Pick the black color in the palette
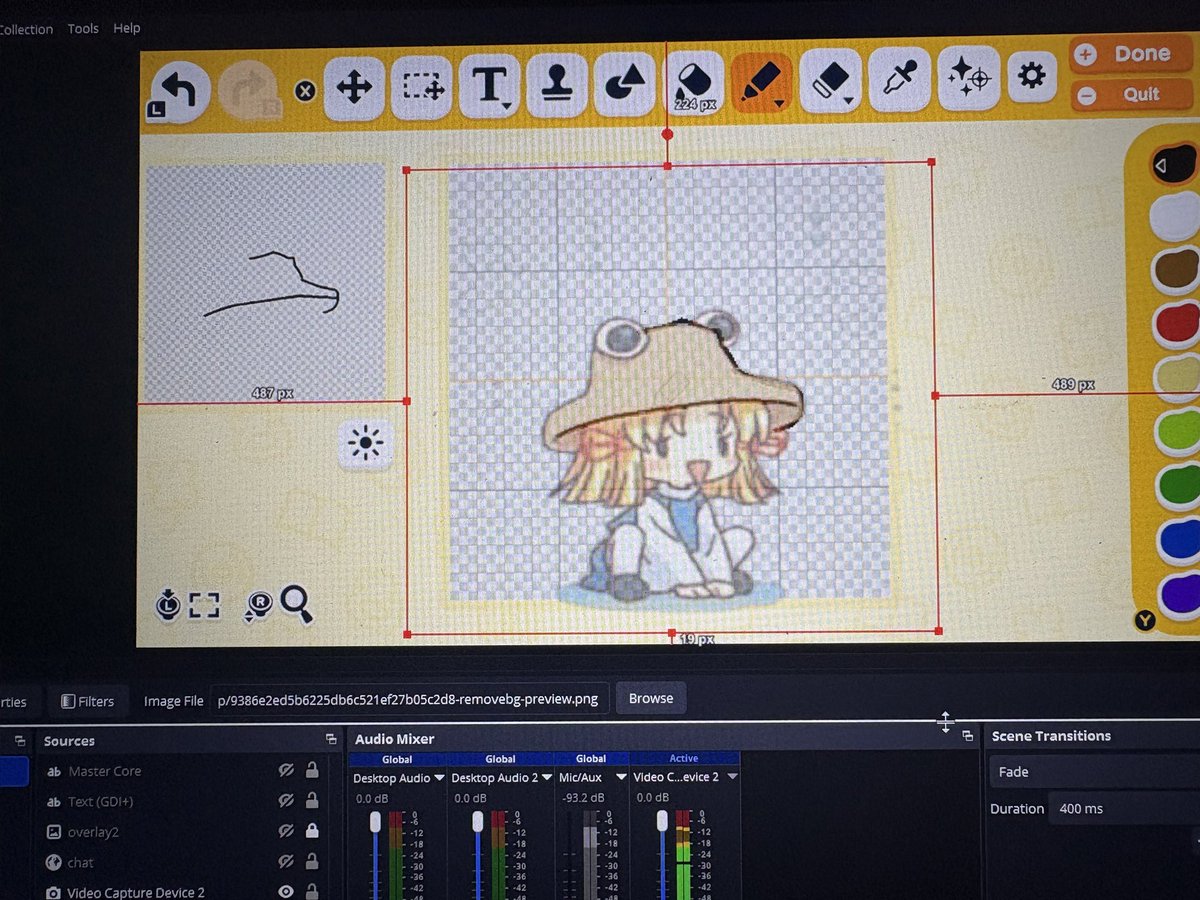 point(1175,164)
